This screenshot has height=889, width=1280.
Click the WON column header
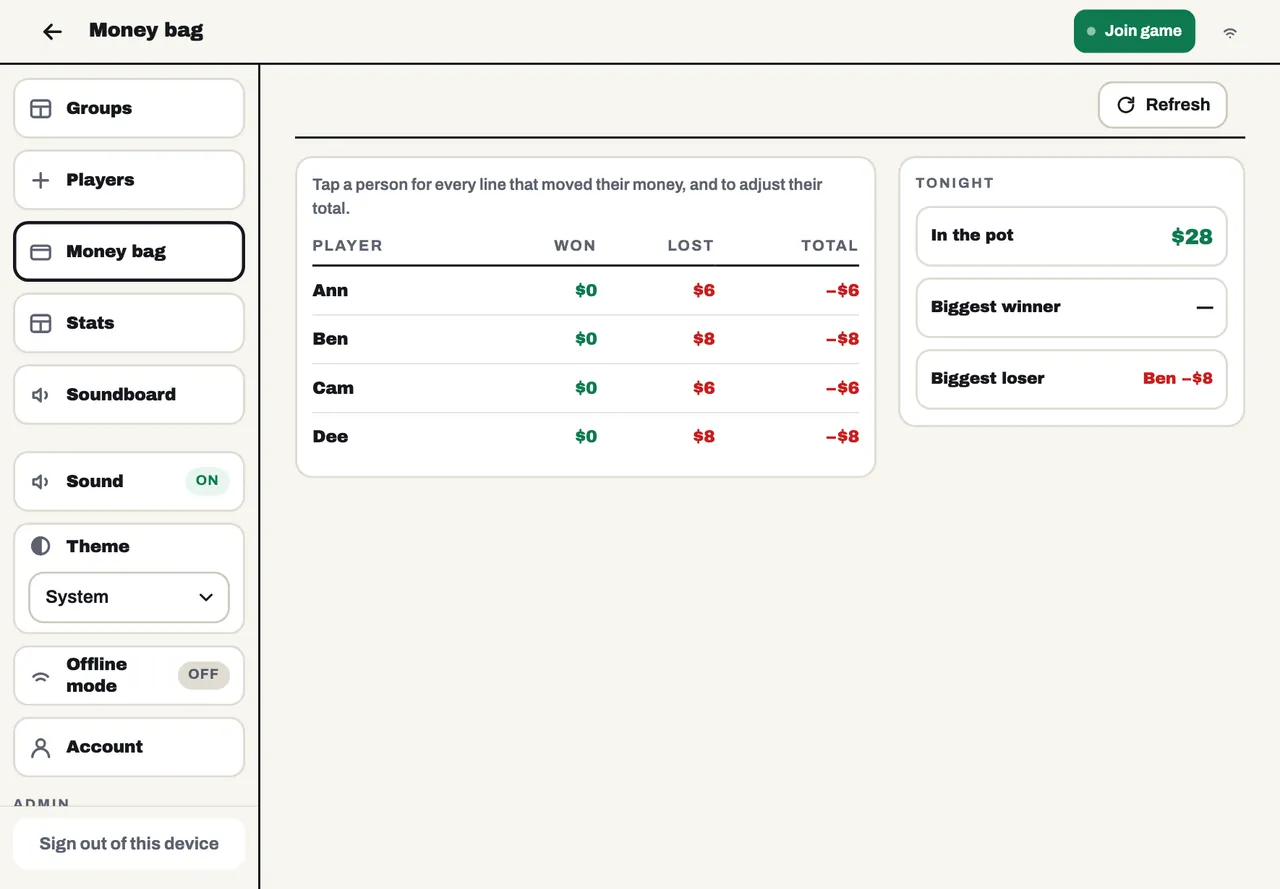click(575, 246)
